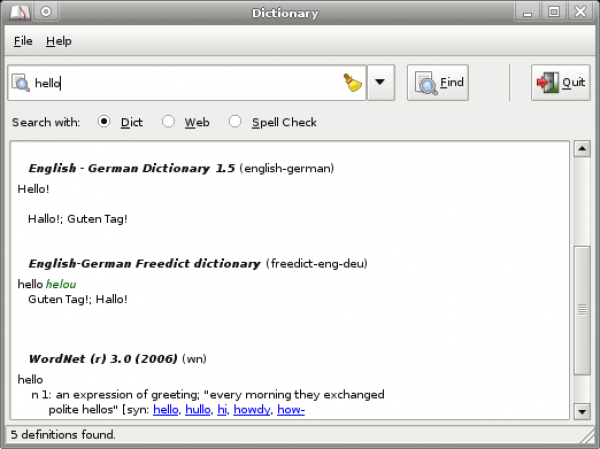This screenshot has height=449, width=600.
Task: Select the Dict search radio button
Action: 104,121
